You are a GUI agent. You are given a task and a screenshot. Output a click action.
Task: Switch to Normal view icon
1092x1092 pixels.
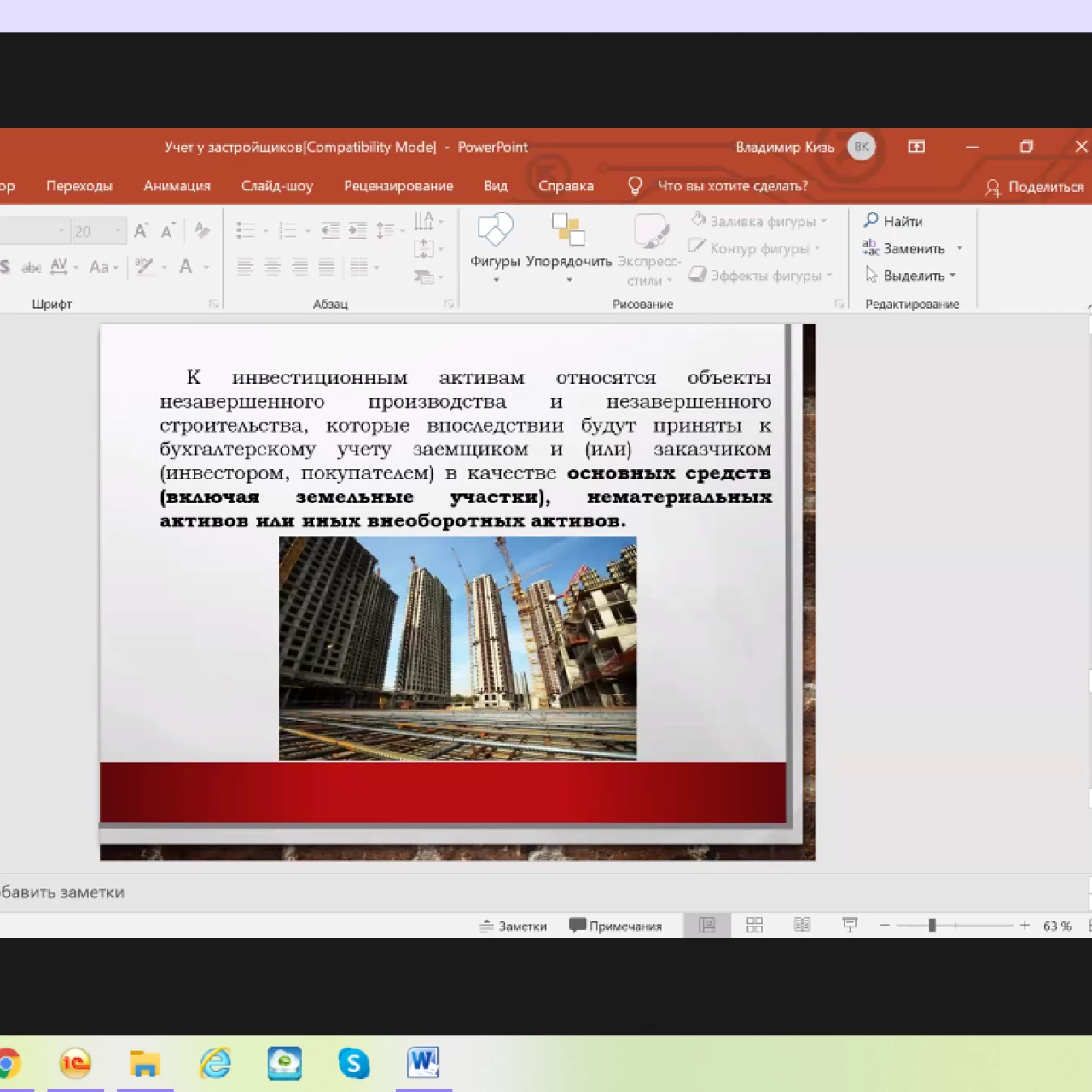[707, 926]
